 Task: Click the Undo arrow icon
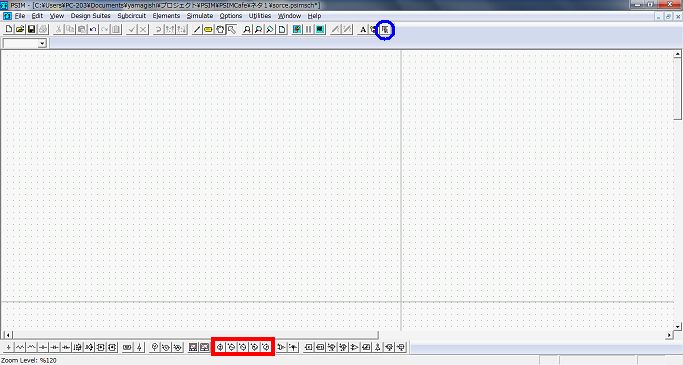[93, 30]
